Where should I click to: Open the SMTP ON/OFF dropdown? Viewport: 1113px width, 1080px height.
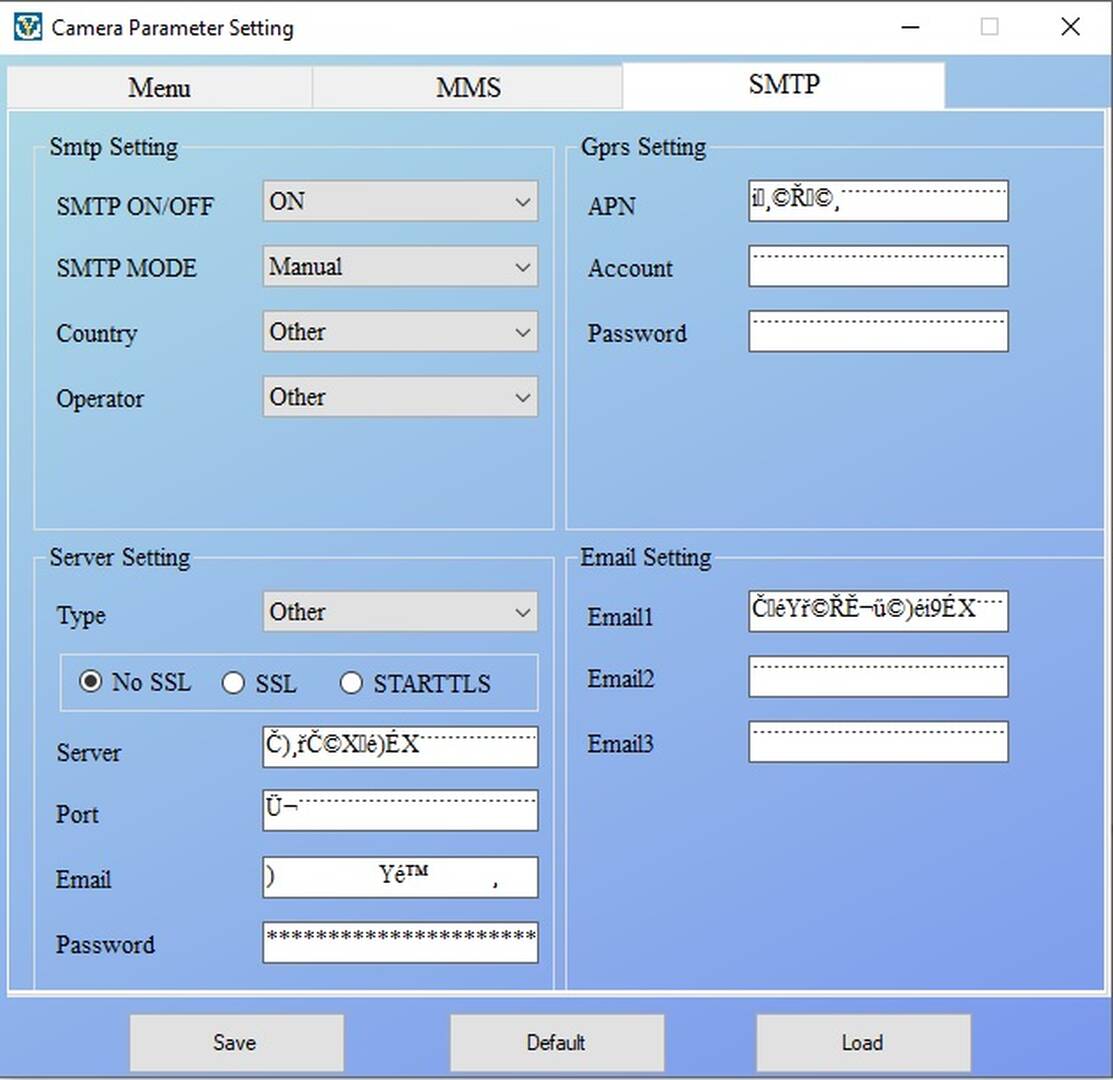[400, 201]
